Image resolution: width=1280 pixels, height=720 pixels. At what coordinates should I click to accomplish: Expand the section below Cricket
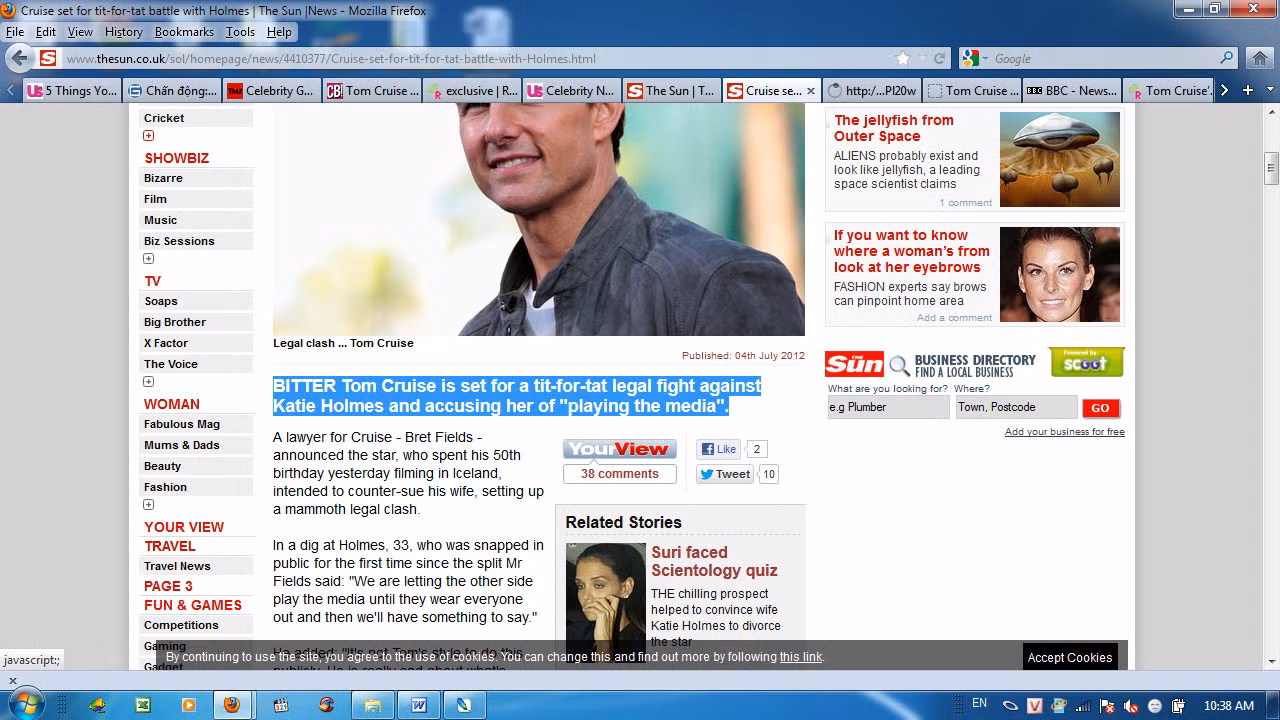coord(149,136)
